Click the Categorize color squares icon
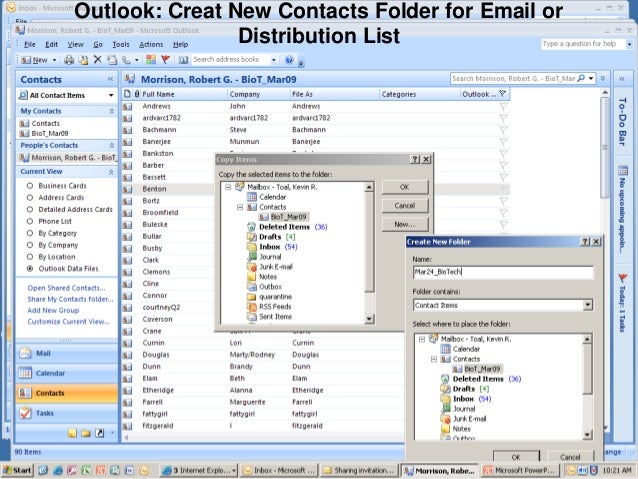This screenshot has width=638, height=479. pyautogui.click(x=151, y=60)
